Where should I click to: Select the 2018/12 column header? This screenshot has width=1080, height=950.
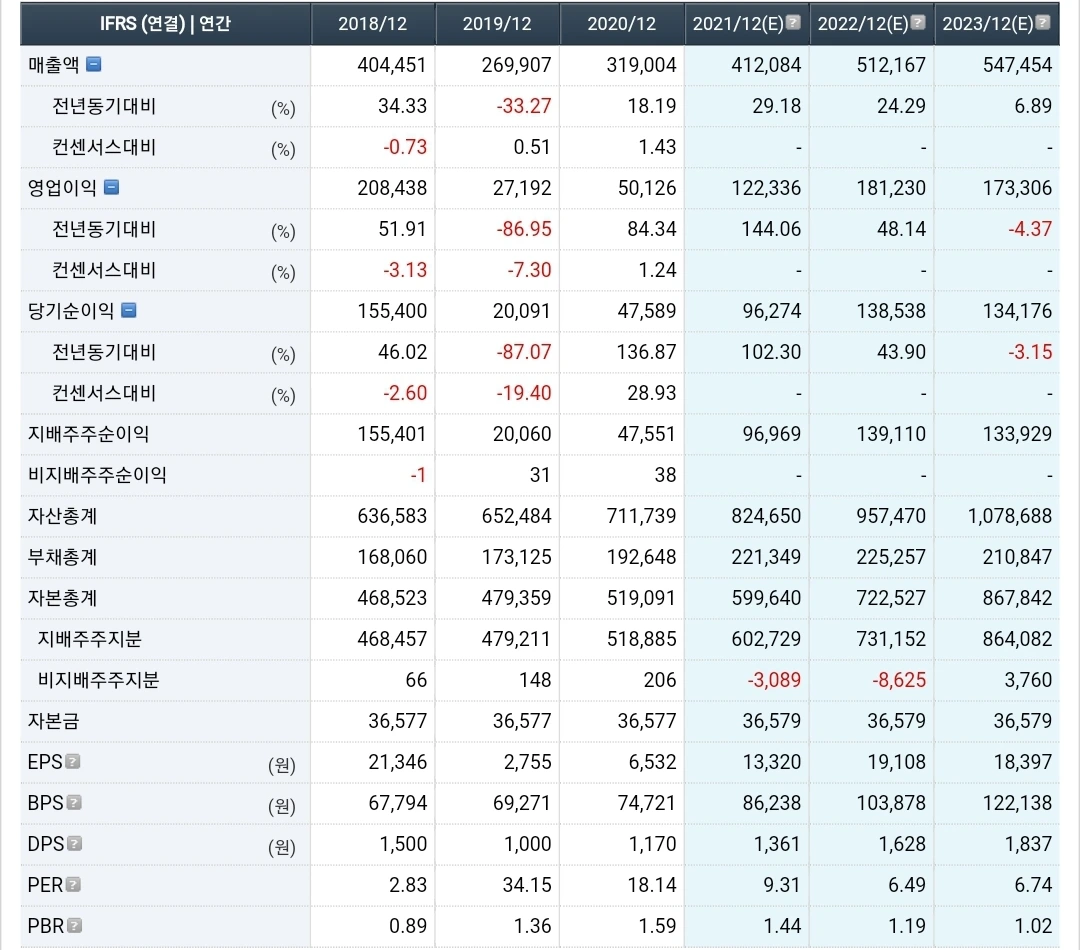373,24
